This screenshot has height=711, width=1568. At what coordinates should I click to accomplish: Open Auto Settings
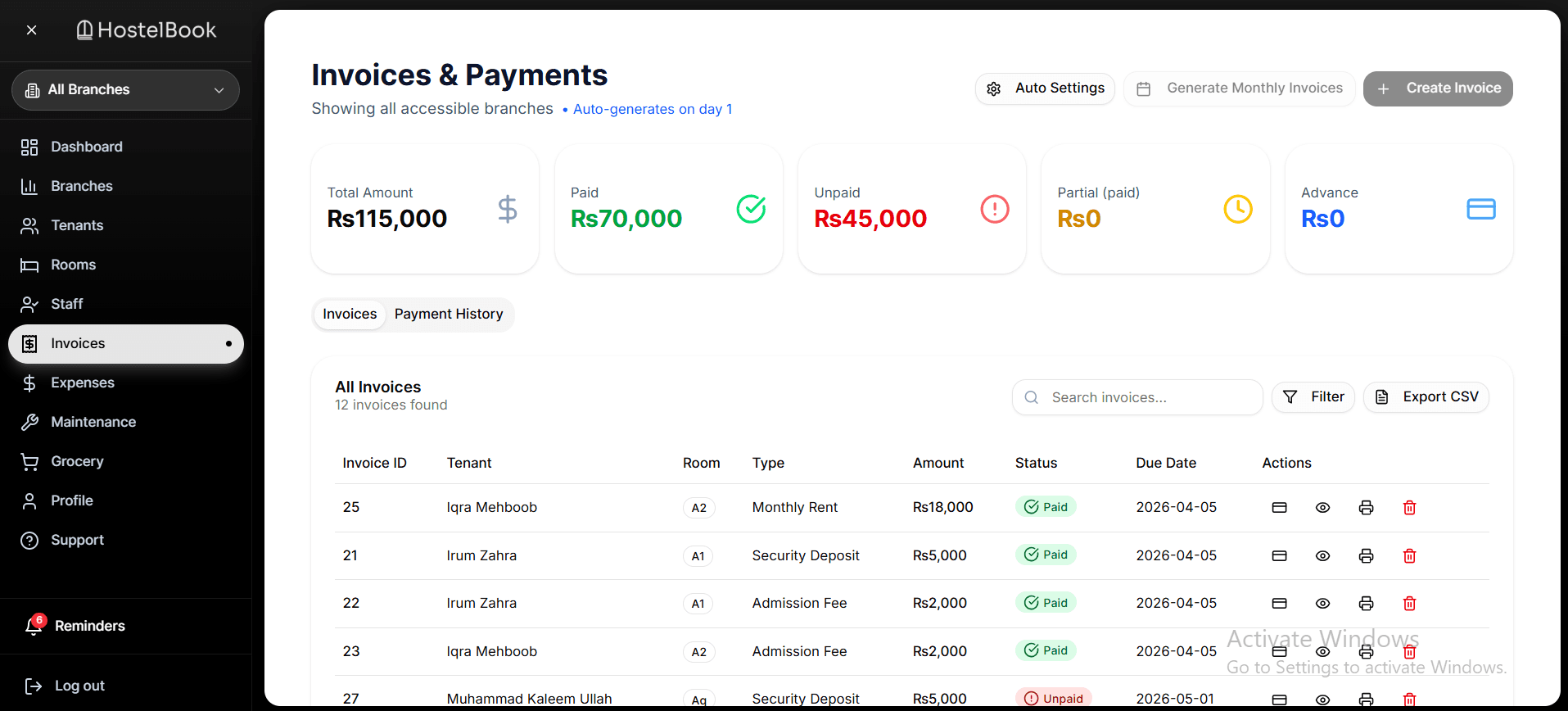coord(1045,88)
